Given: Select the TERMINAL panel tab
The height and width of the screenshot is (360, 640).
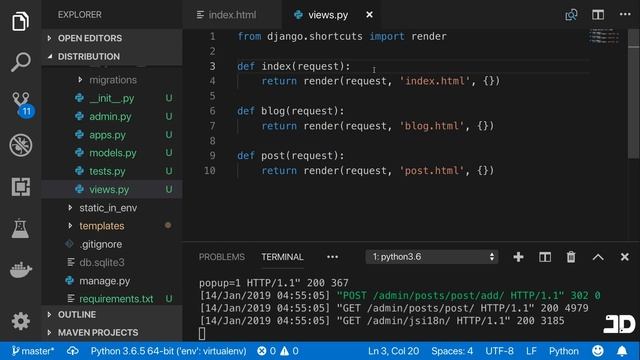Looking at the screenshot, I should pos(282,257).
